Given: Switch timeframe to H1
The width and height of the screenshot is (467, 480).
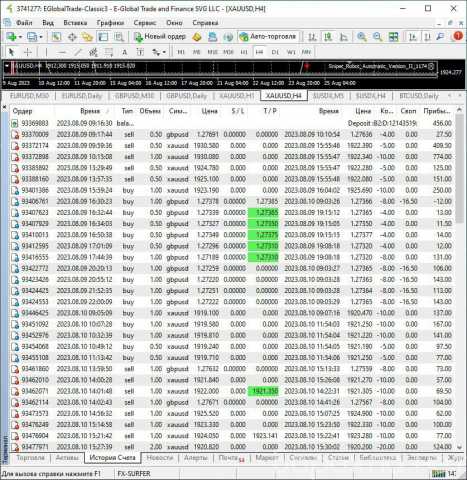Looking at the screenshot, I should 244,52.
